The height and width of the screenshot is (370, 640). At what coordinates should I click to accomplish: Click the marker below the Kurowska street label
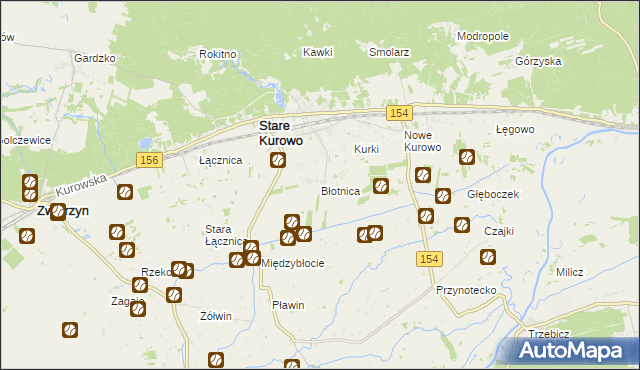(x=125, y=192)
